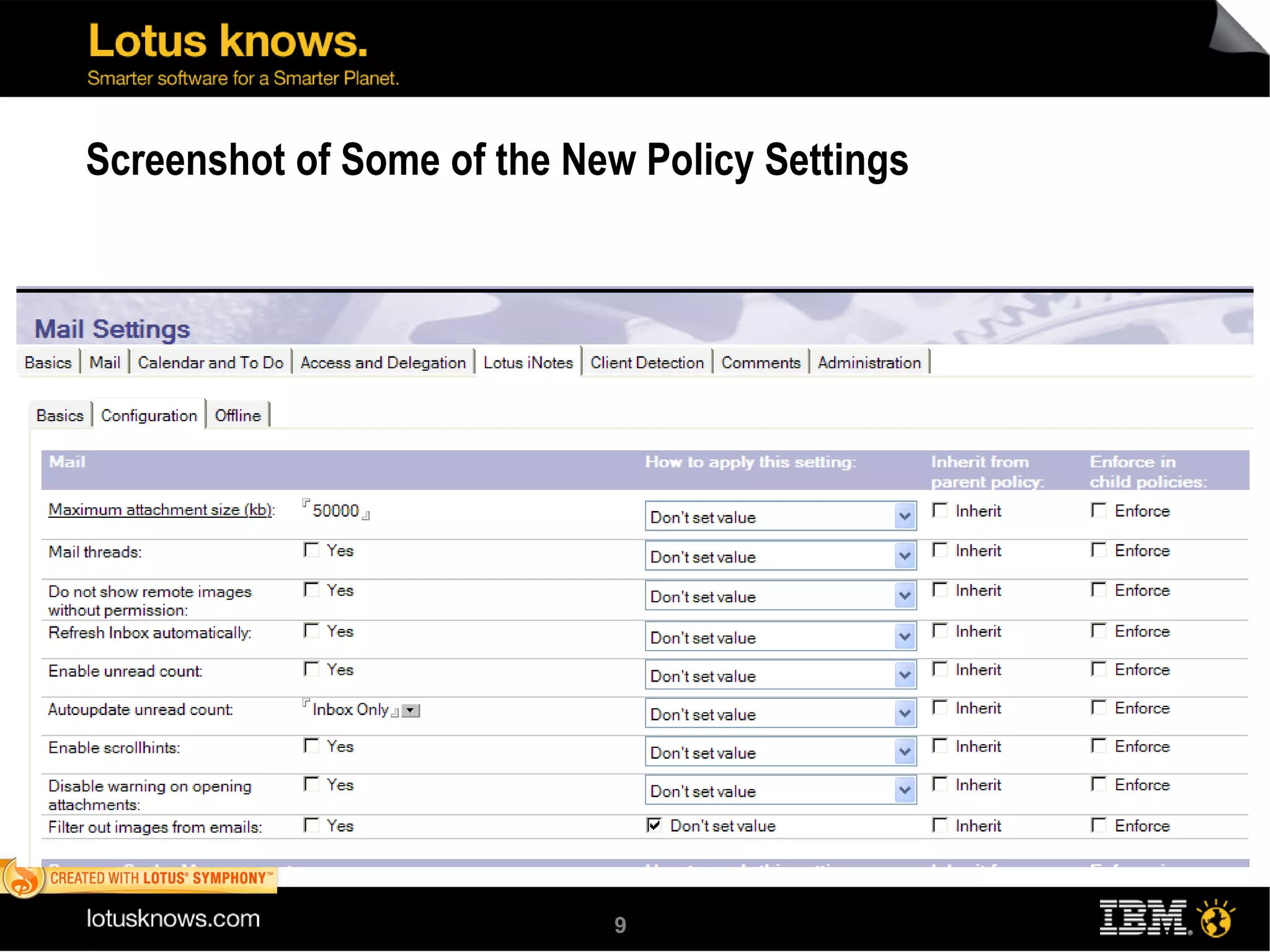1270x952 pixels.
Task: Check Enforce for Maximum attachment size
Action: click(1099, 510)
